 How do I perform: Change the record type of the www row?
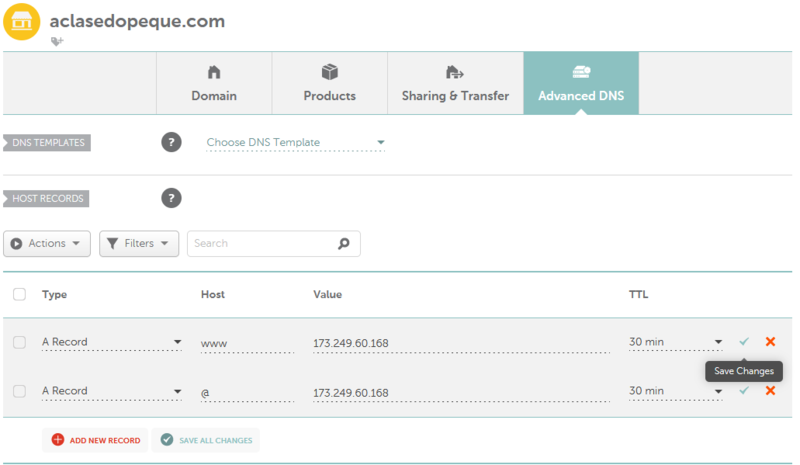tap(112, 342)
